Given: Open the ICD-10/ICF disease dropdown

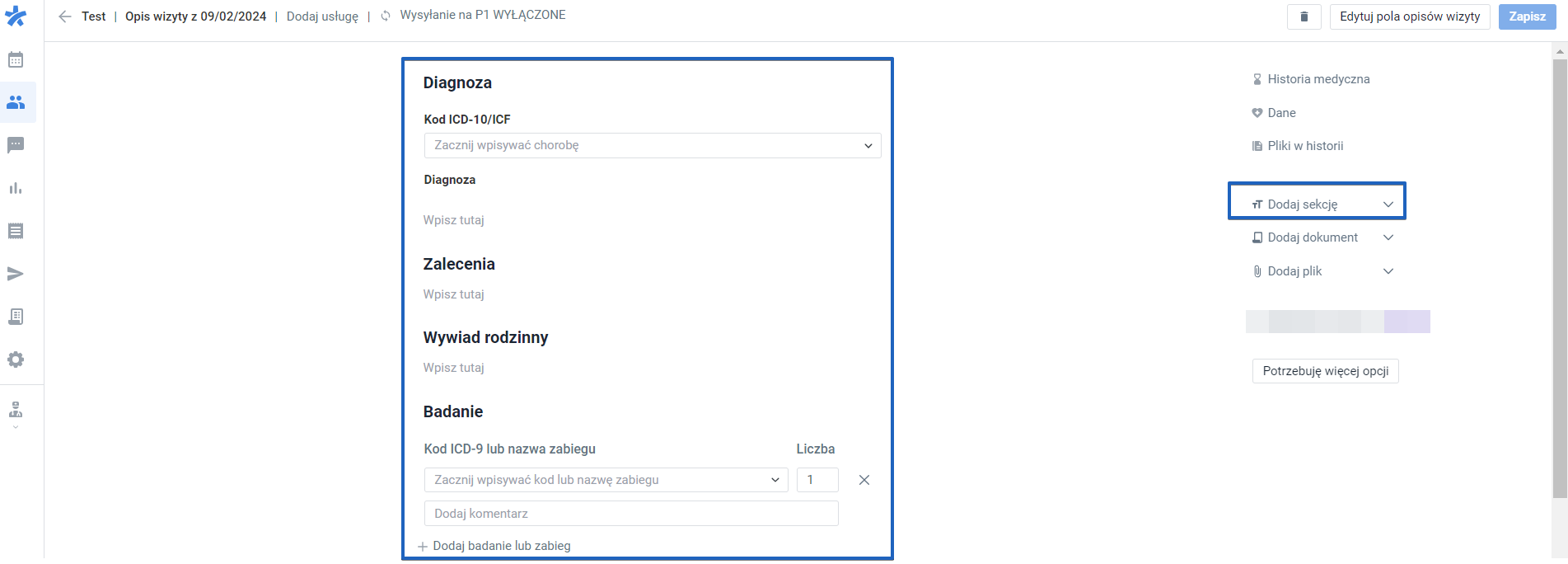Looking at the screenshot, I should click(653, 145).
